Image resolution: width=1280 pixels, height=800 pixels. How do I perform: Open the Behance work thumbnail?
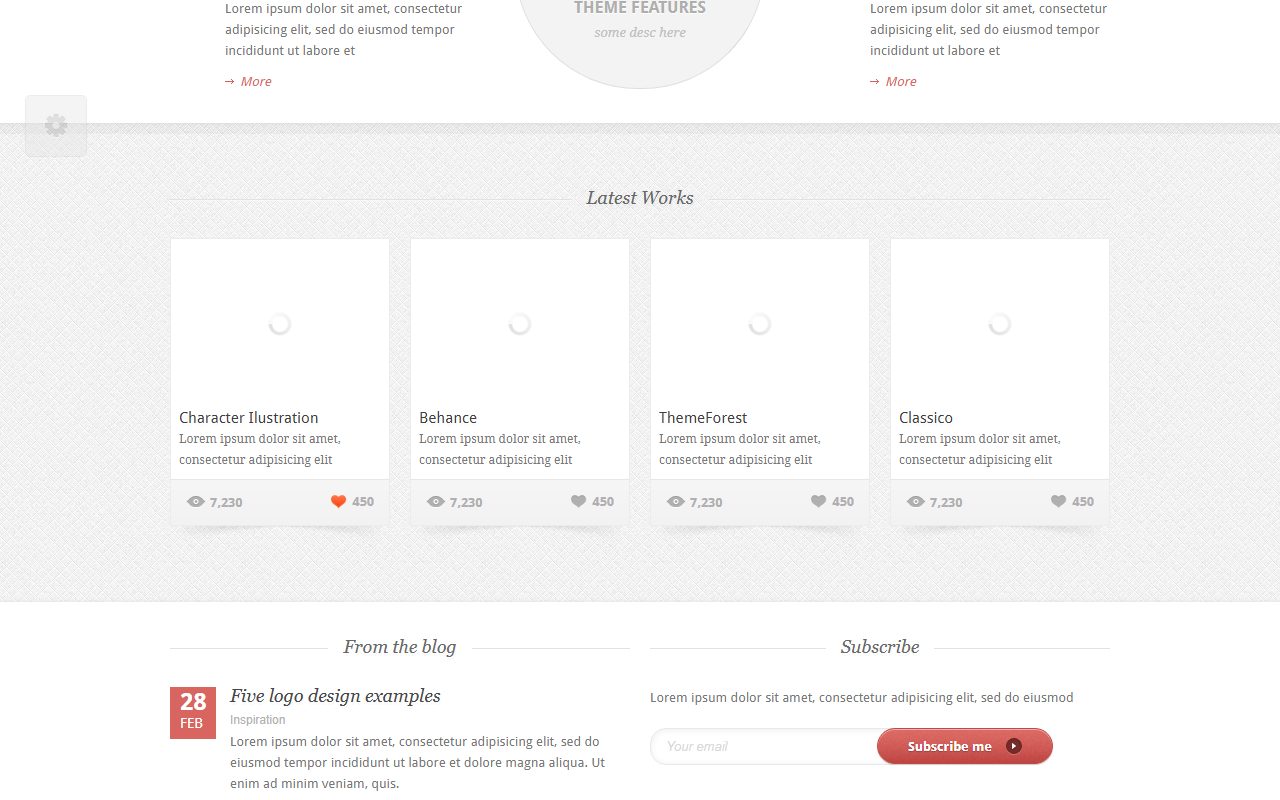point(520,322)
